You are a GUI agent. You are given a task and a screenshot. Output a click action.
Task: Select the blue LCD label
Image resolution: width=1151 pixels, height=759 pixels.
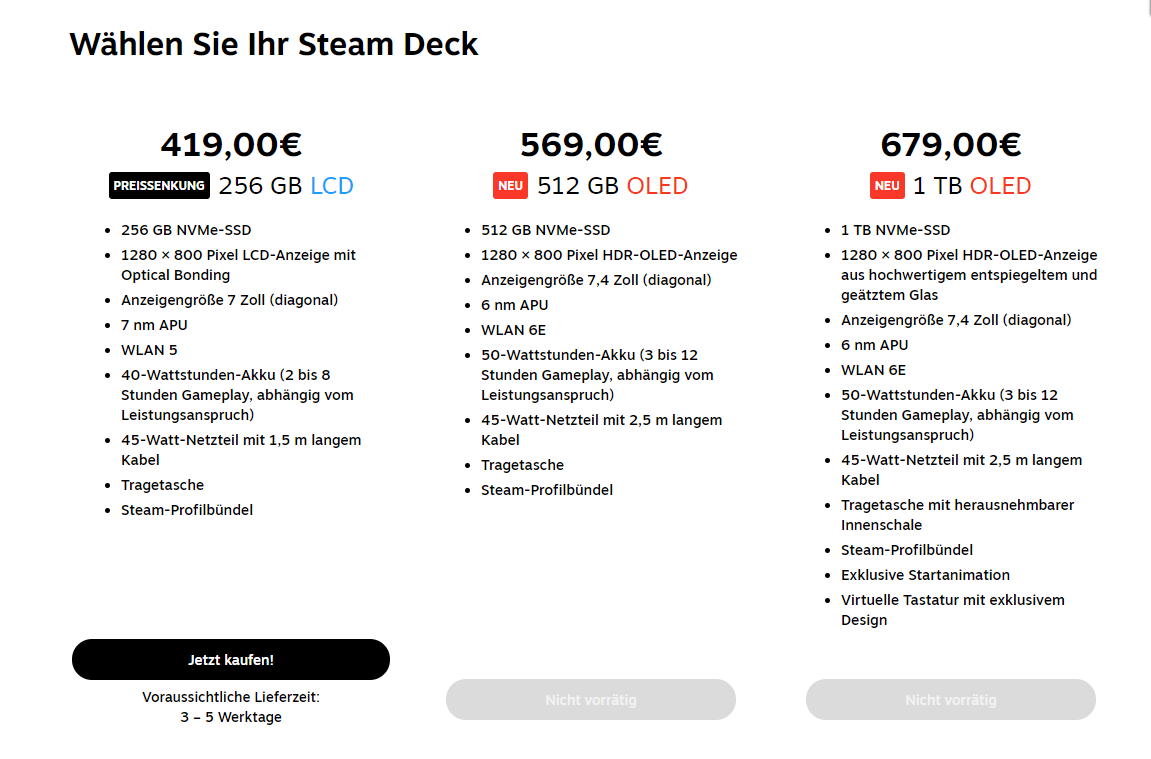331,186
